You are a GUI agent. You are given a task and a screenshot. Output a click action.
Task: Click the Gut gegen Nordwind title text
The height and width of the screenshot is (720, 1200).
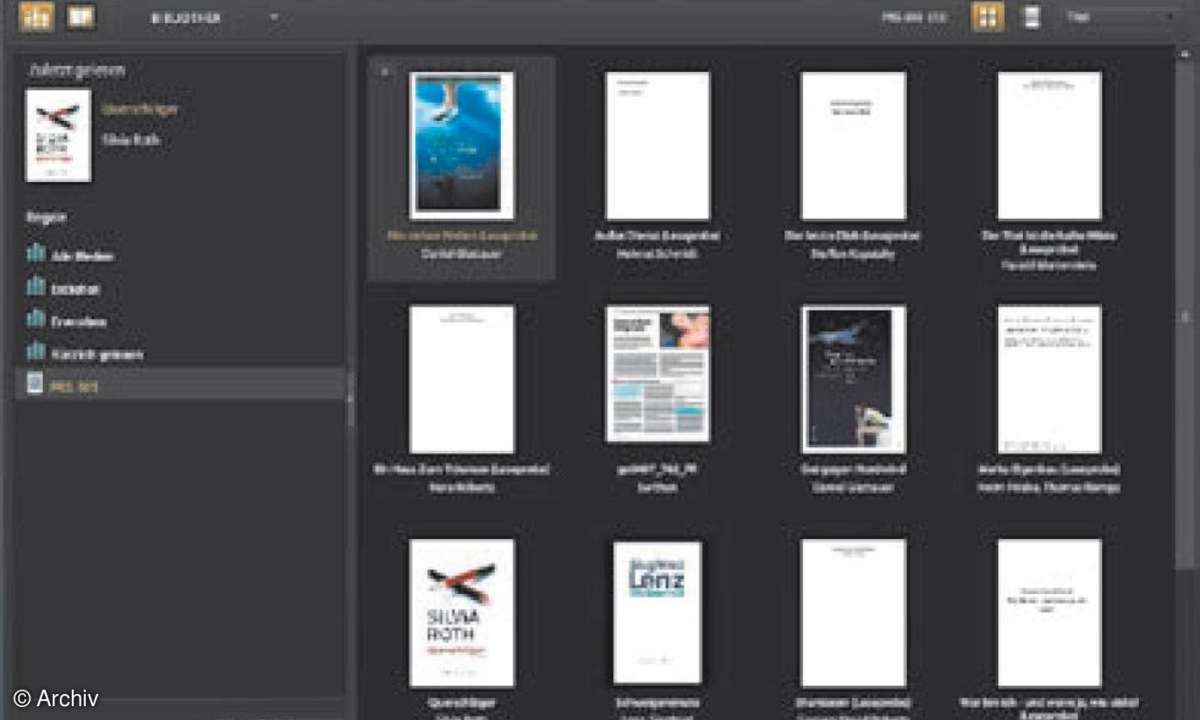pyautogui.click(x=853, y=470)
